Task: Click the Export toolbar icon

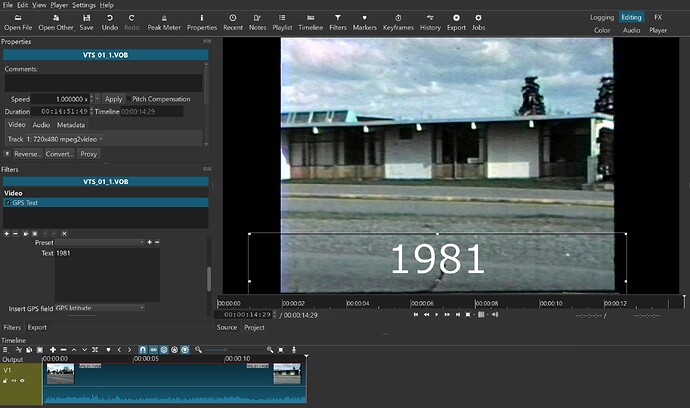Action: pos(456,22)
